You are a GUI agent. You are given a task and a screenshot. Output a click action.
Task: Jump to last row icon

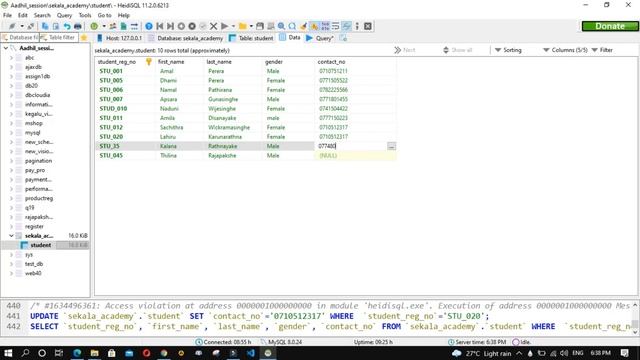point(170,26)
